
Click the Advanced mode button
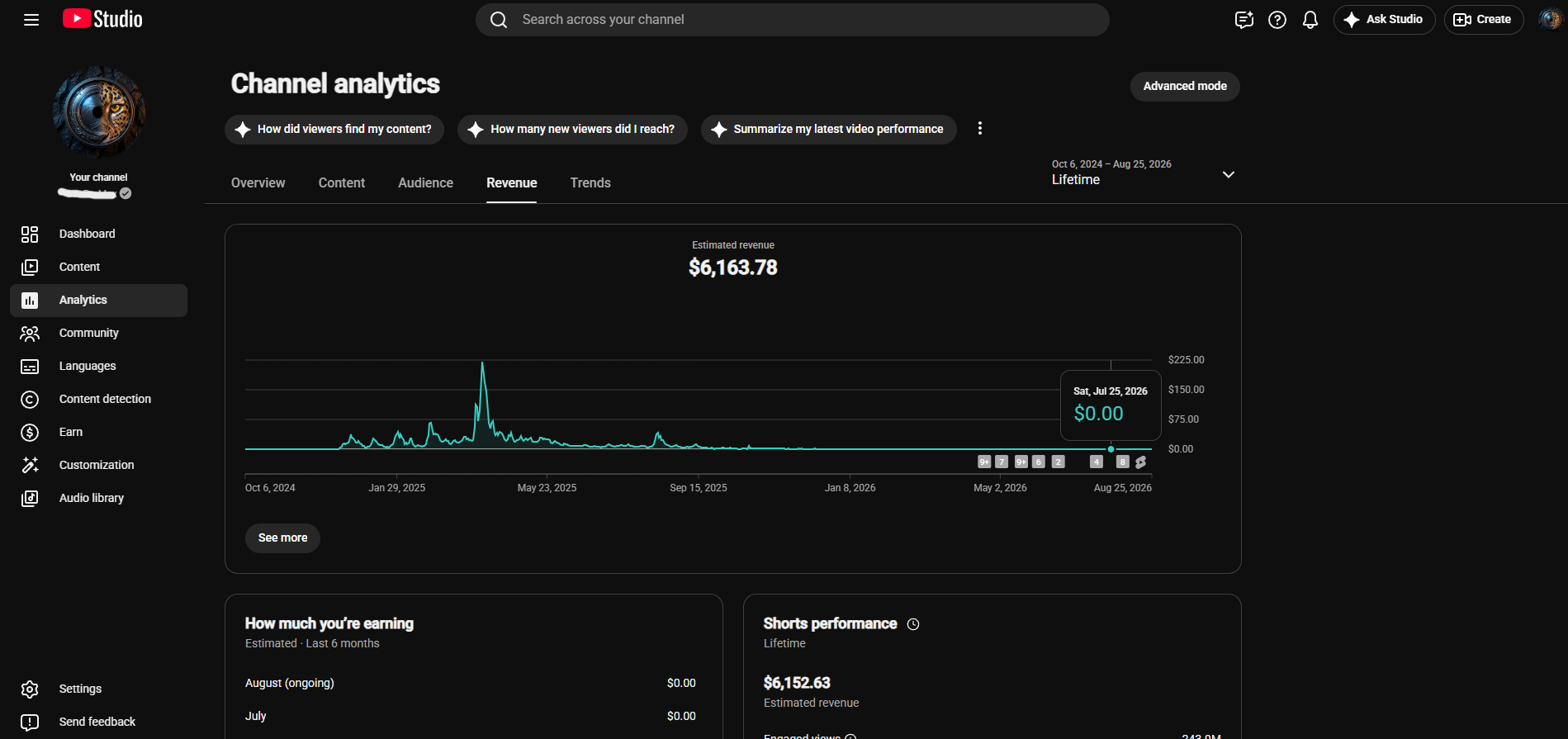1185,86
